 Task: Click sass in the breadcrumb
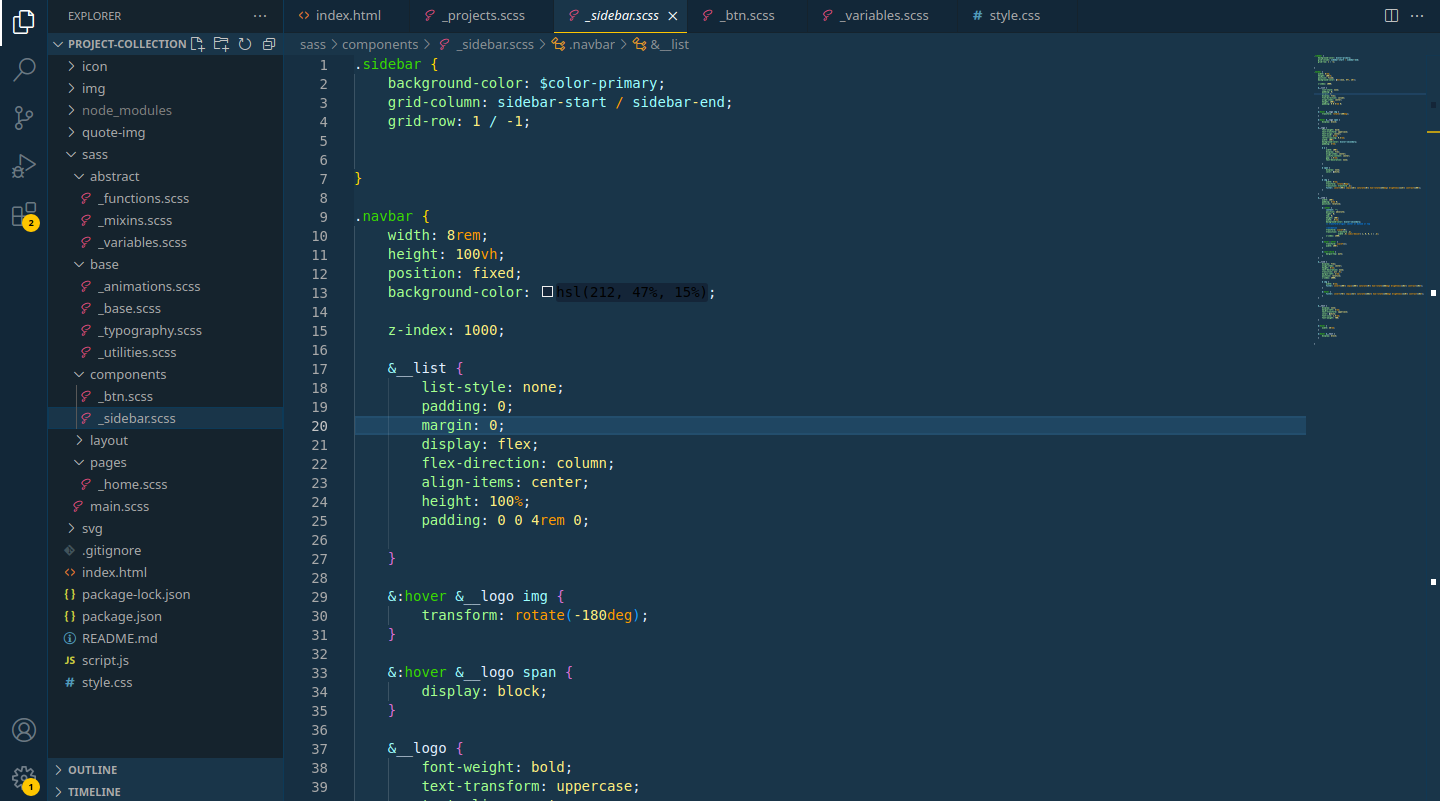click(x=313, y=44)
